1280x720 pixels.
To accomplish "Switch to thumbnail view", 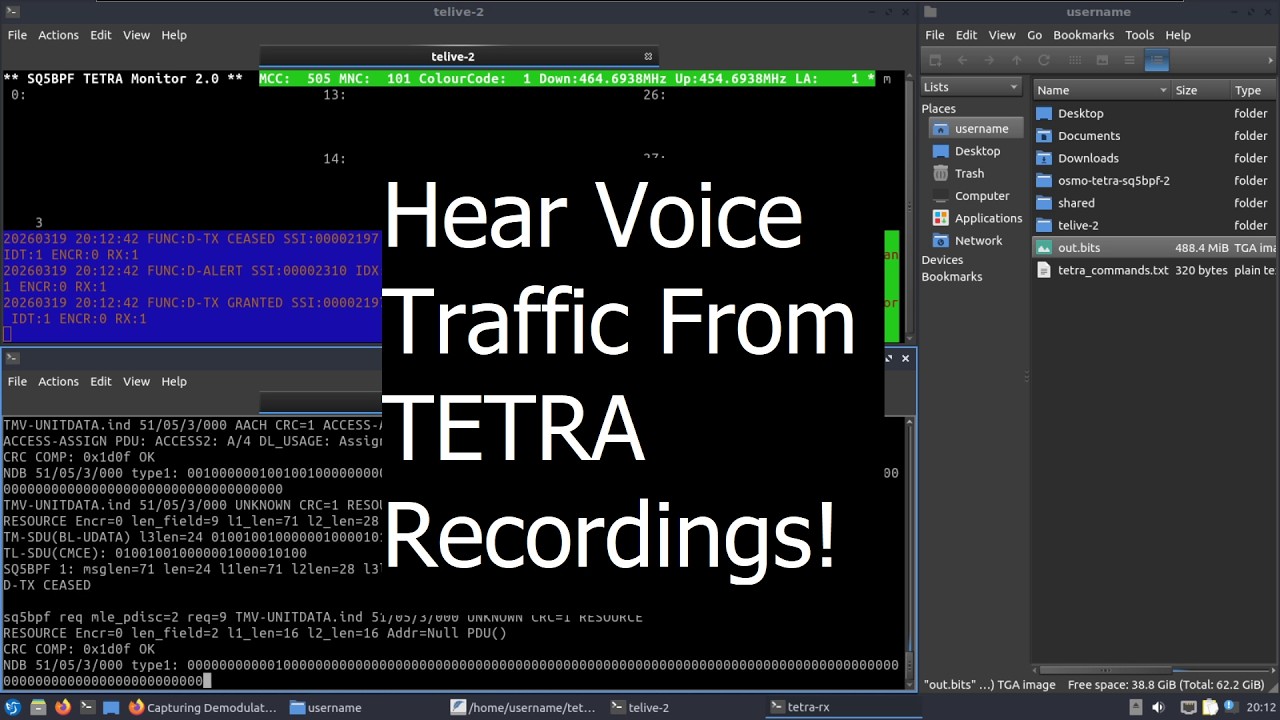I will 1102,60.
